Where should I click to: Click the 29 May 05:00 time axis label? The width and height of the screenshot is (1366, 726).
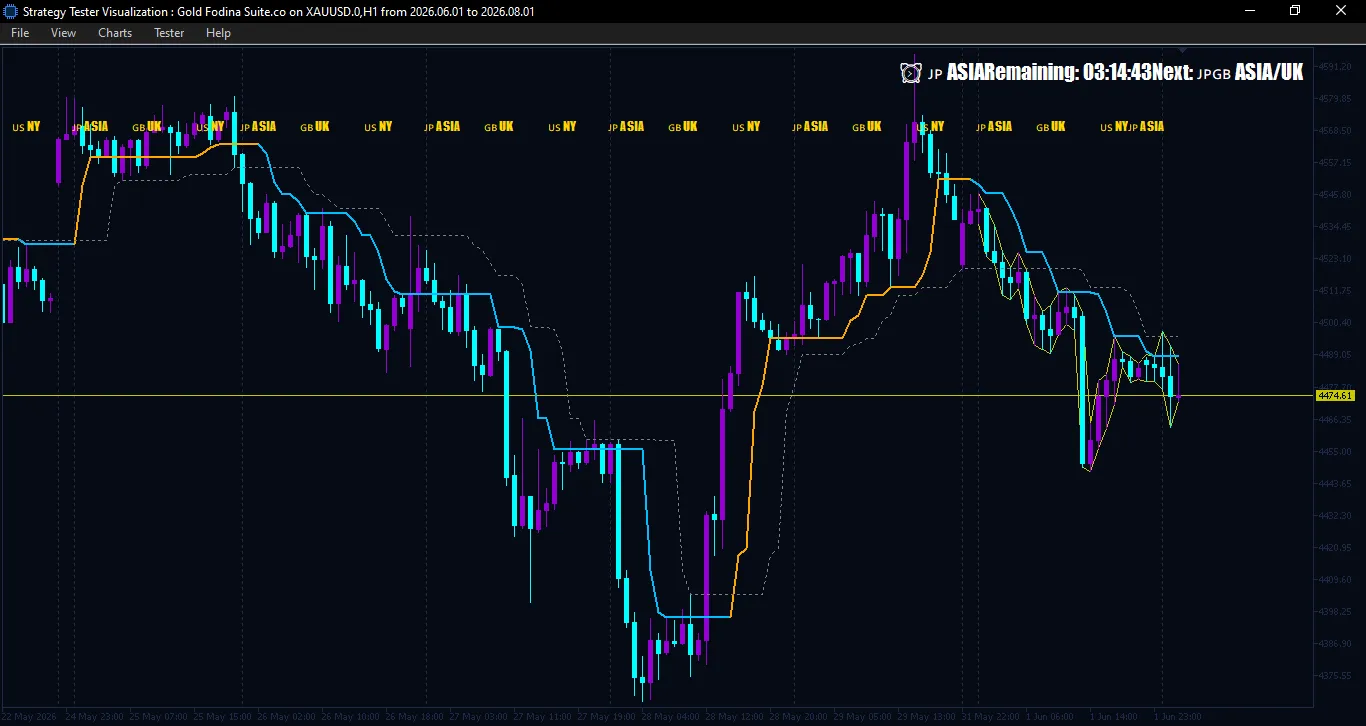click(863, 717)
